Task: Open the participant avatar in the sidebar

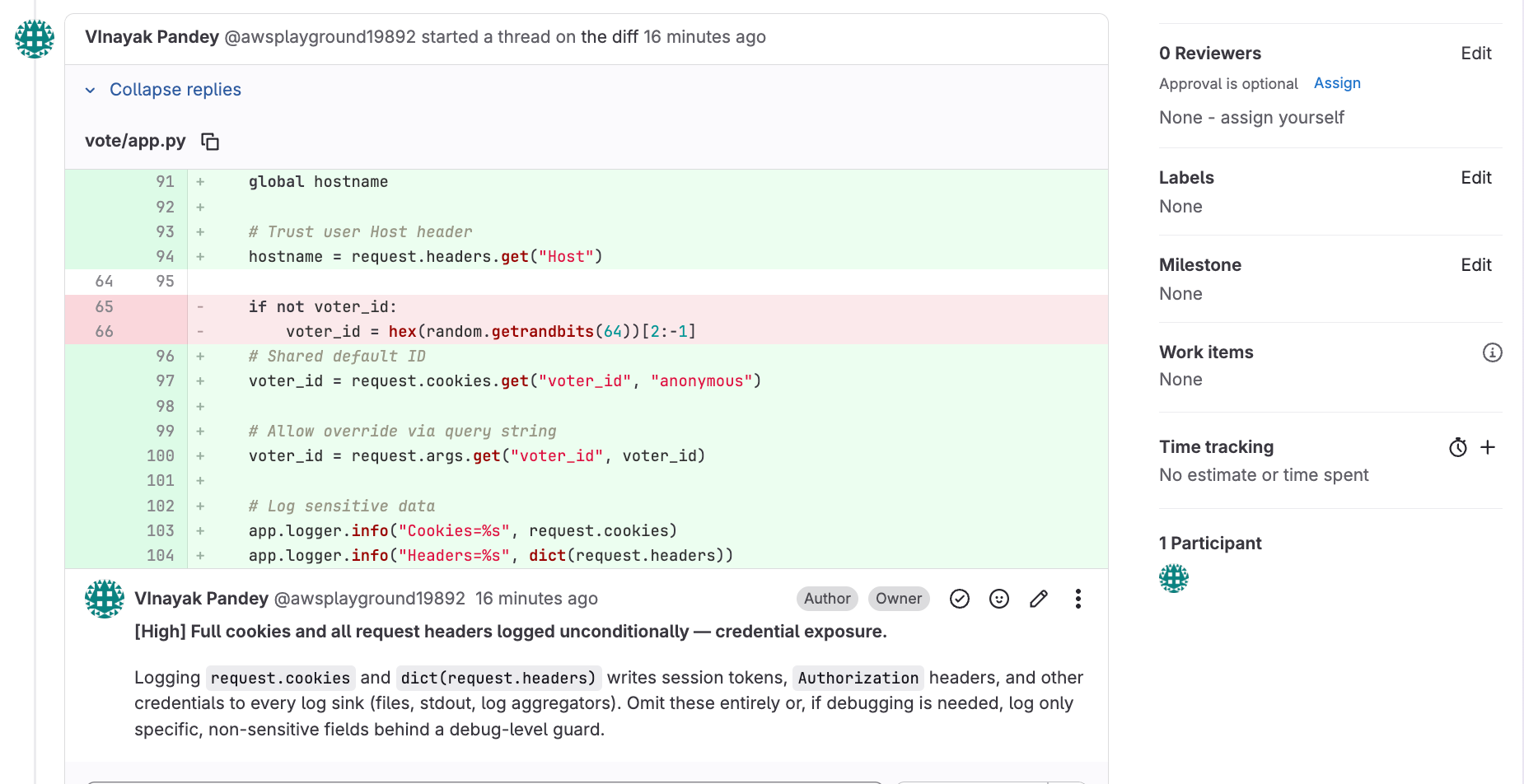Action: 1173,578
